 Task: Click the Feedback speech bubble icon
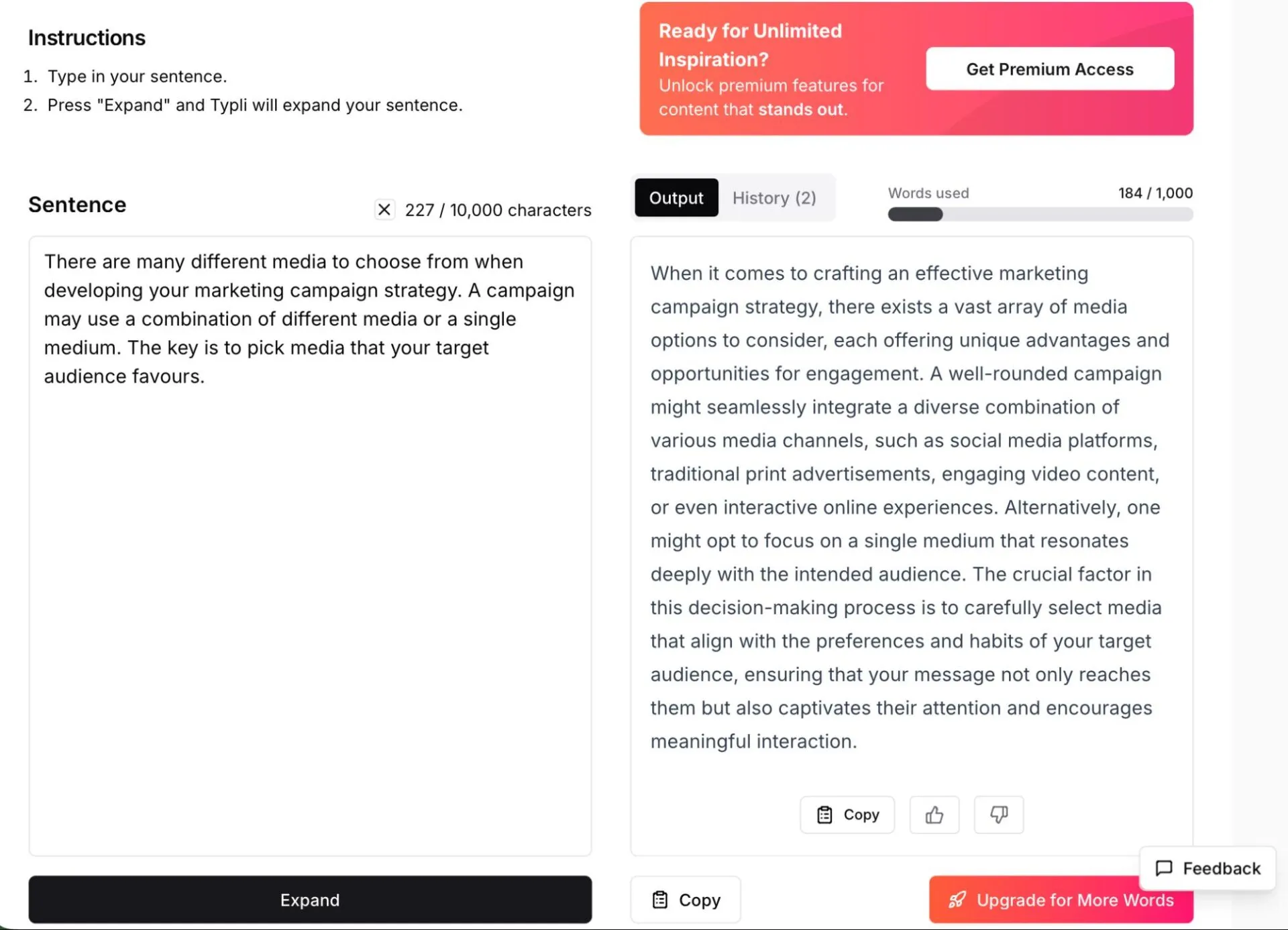point(1164,868)
